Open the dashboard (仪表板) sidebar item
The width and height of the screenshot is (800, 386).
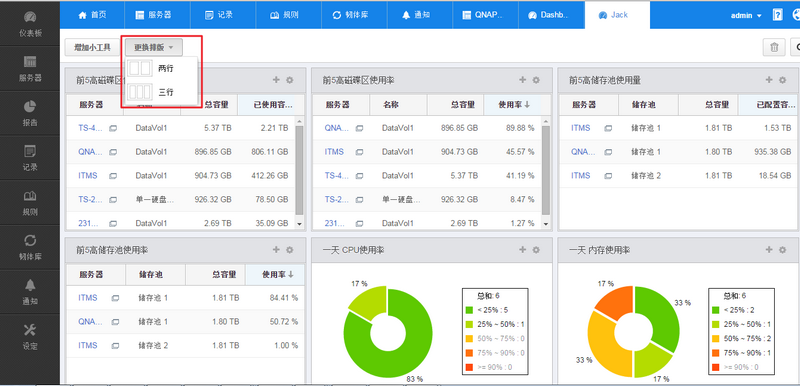30,23
